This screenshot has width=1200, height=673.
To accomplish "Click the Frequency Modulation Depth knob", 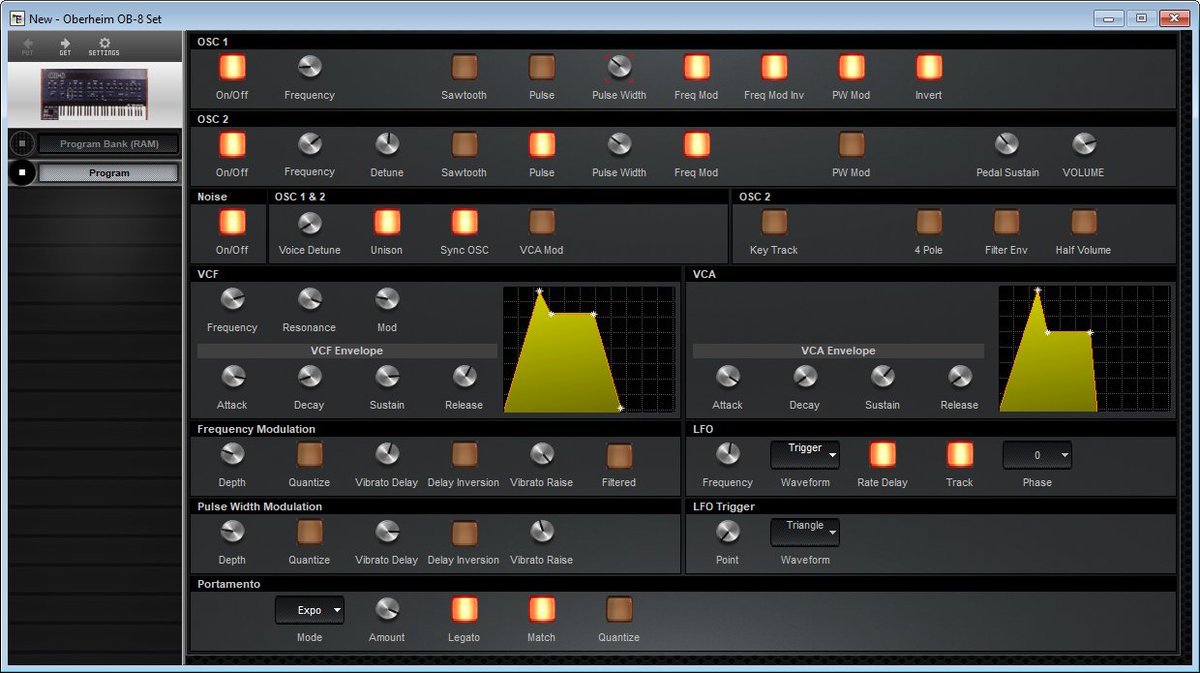I will [232, 454].
